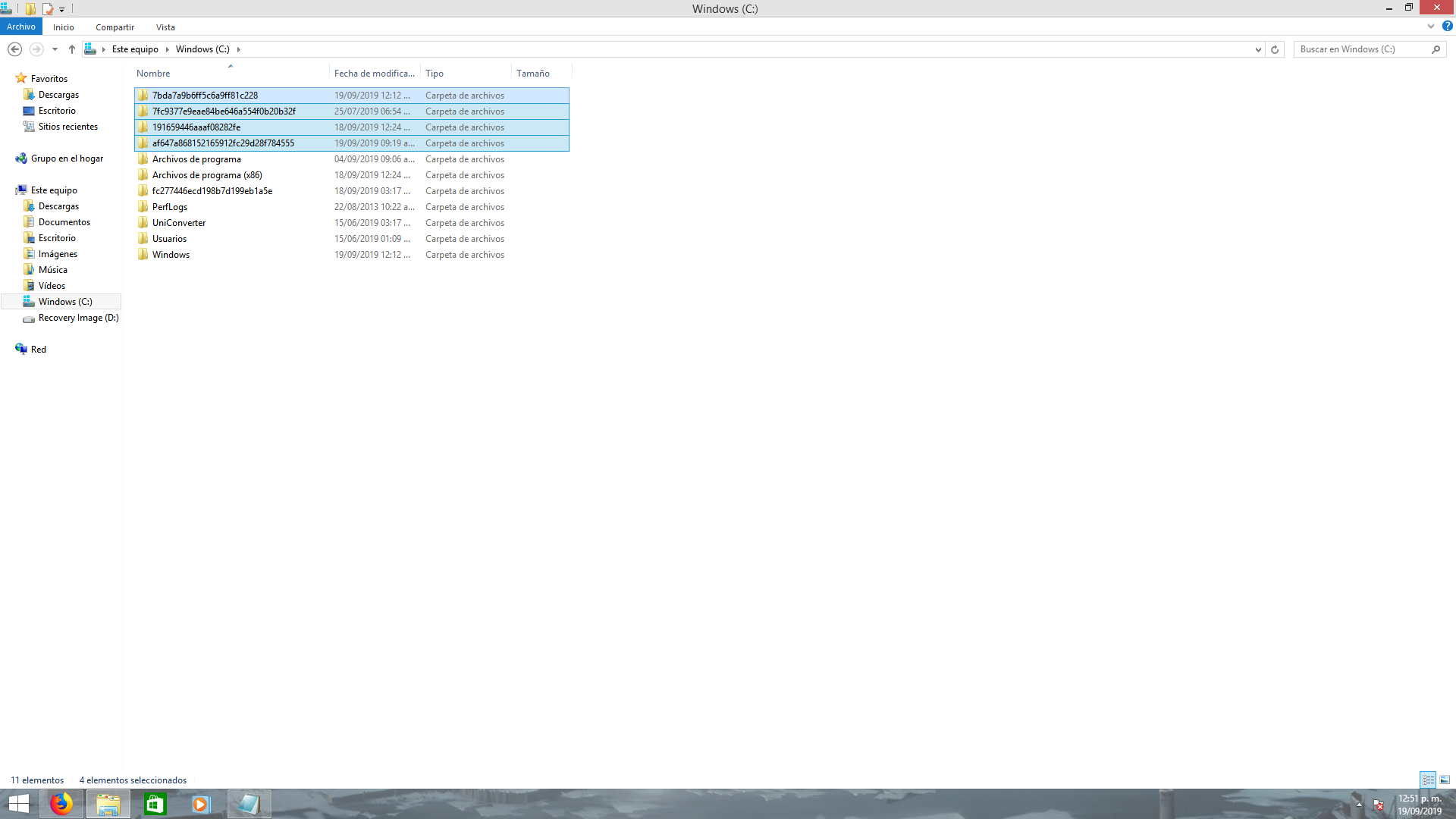Switch to large thumbnails view icon
The image size is (1456, 819).
[1445, 780]
